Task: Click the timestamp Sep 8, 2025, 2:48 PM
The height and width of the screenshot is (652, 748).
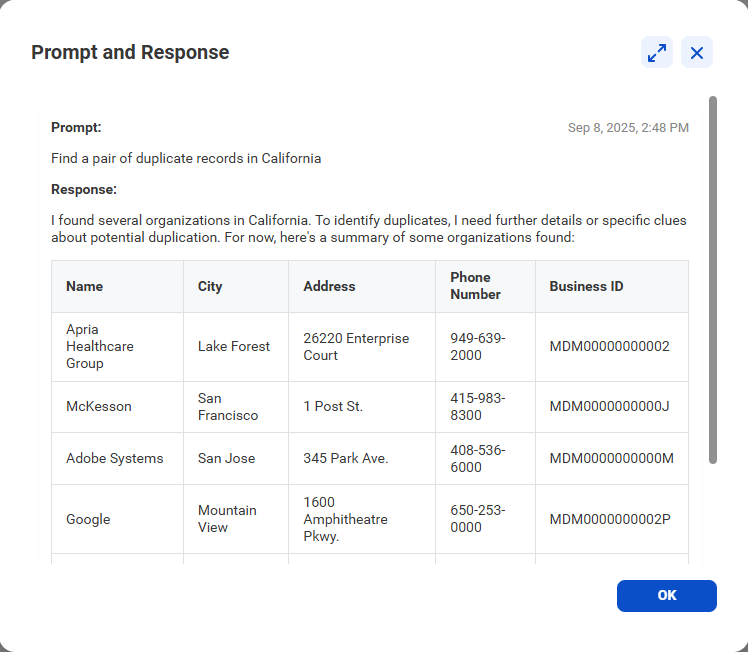Action: point(628,128)
